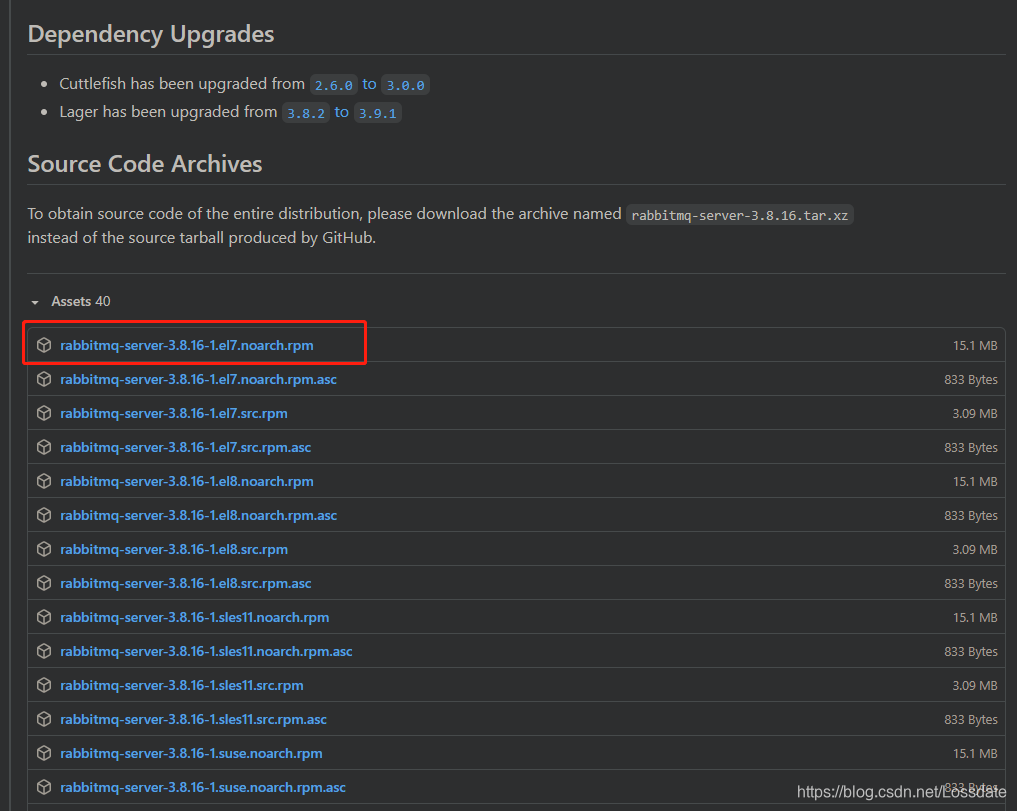1017x811 pixels.
Task: Click package icon beside sles11.noarch.rpm.asc
Action: click(44, 651)
